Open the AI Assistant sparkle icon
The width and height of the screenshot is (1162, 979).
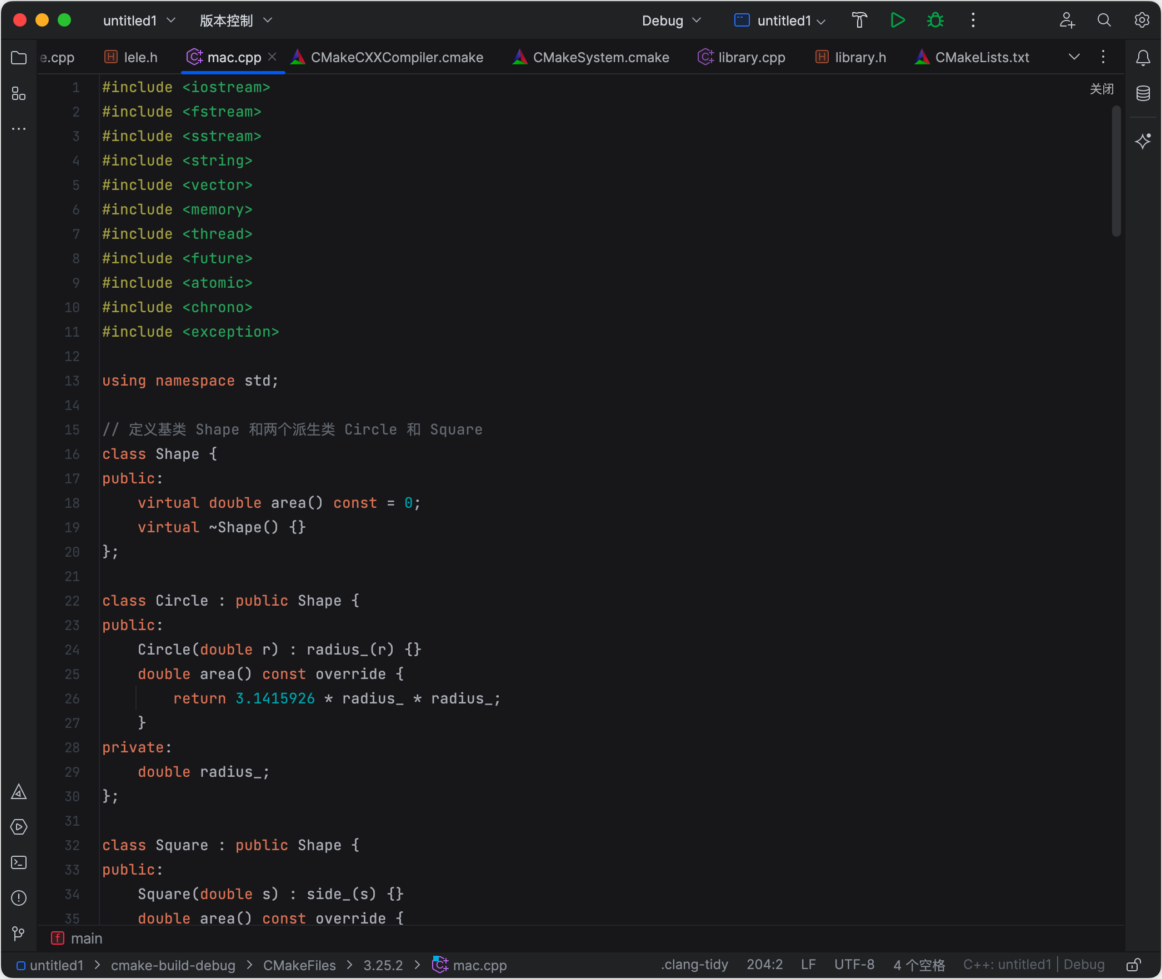[x=1143, y=141]
